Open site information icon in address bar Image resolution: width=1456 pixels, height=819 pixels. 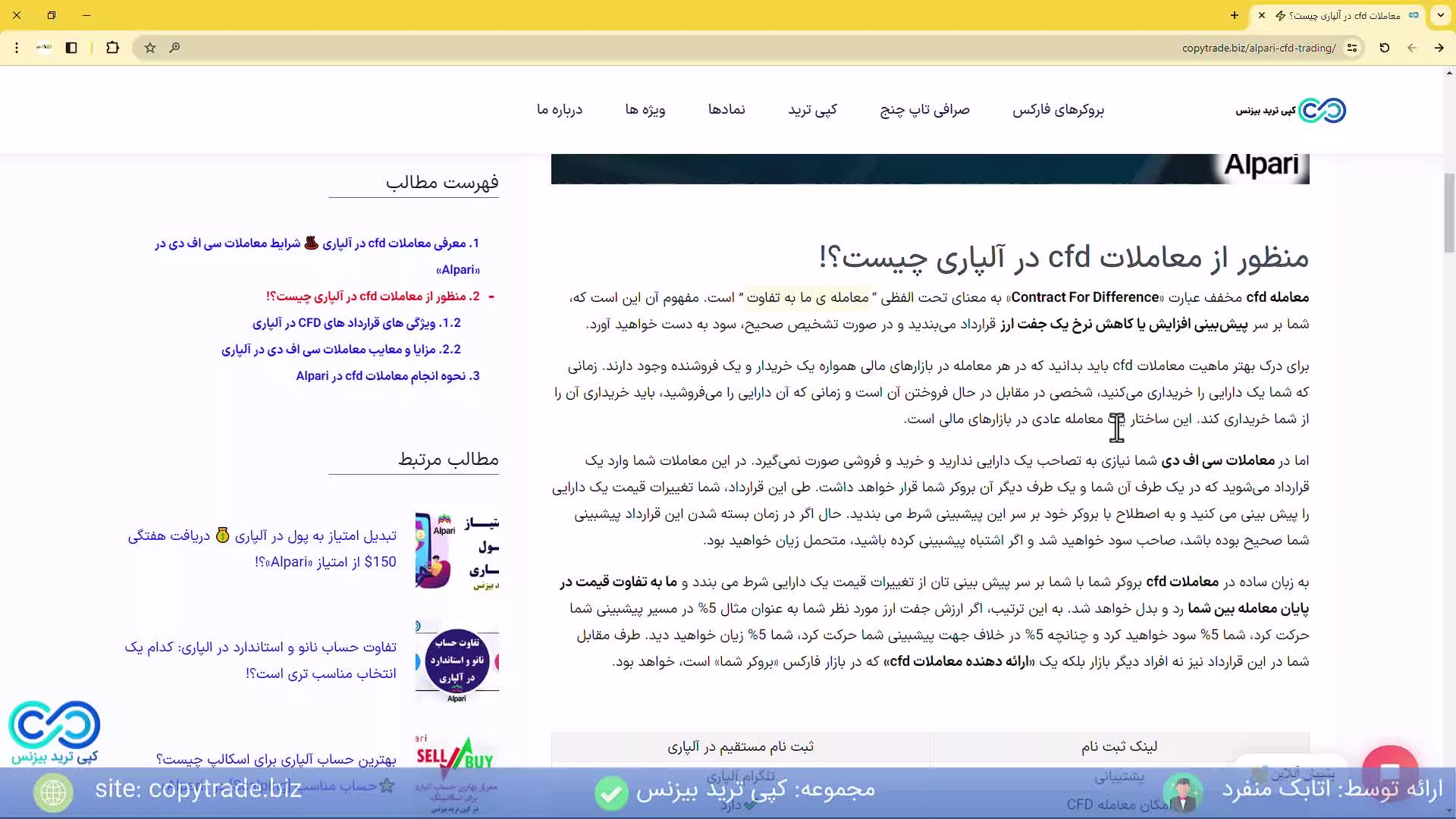pos(1352,48)
